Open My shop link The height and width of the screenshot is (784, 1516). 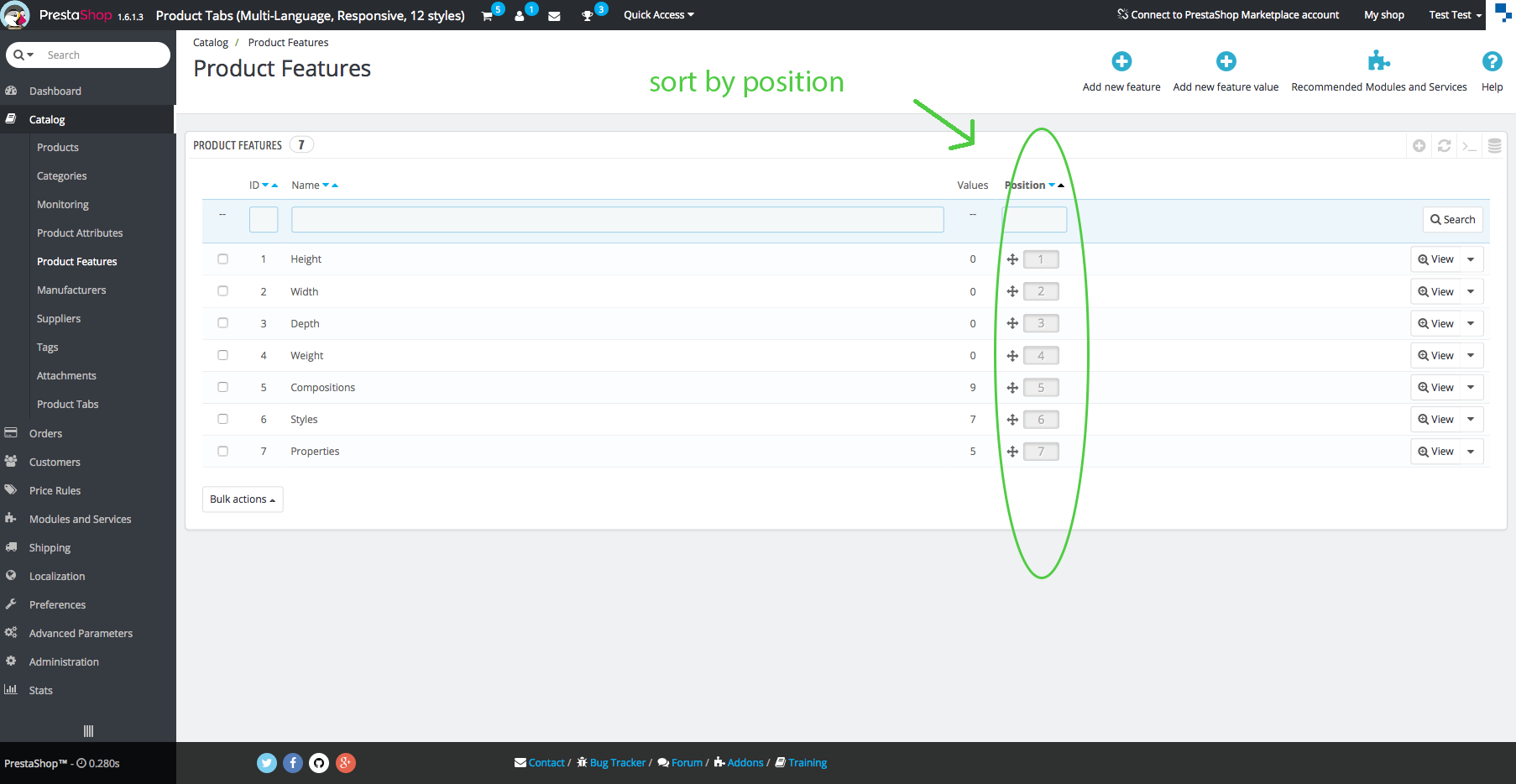(1384, 15)
